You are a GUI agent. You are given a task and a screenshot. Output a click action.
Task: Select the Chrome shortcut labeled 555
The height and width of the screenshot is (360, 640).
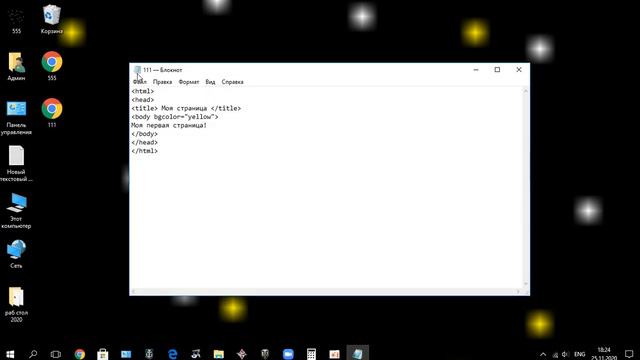point(52,66)
